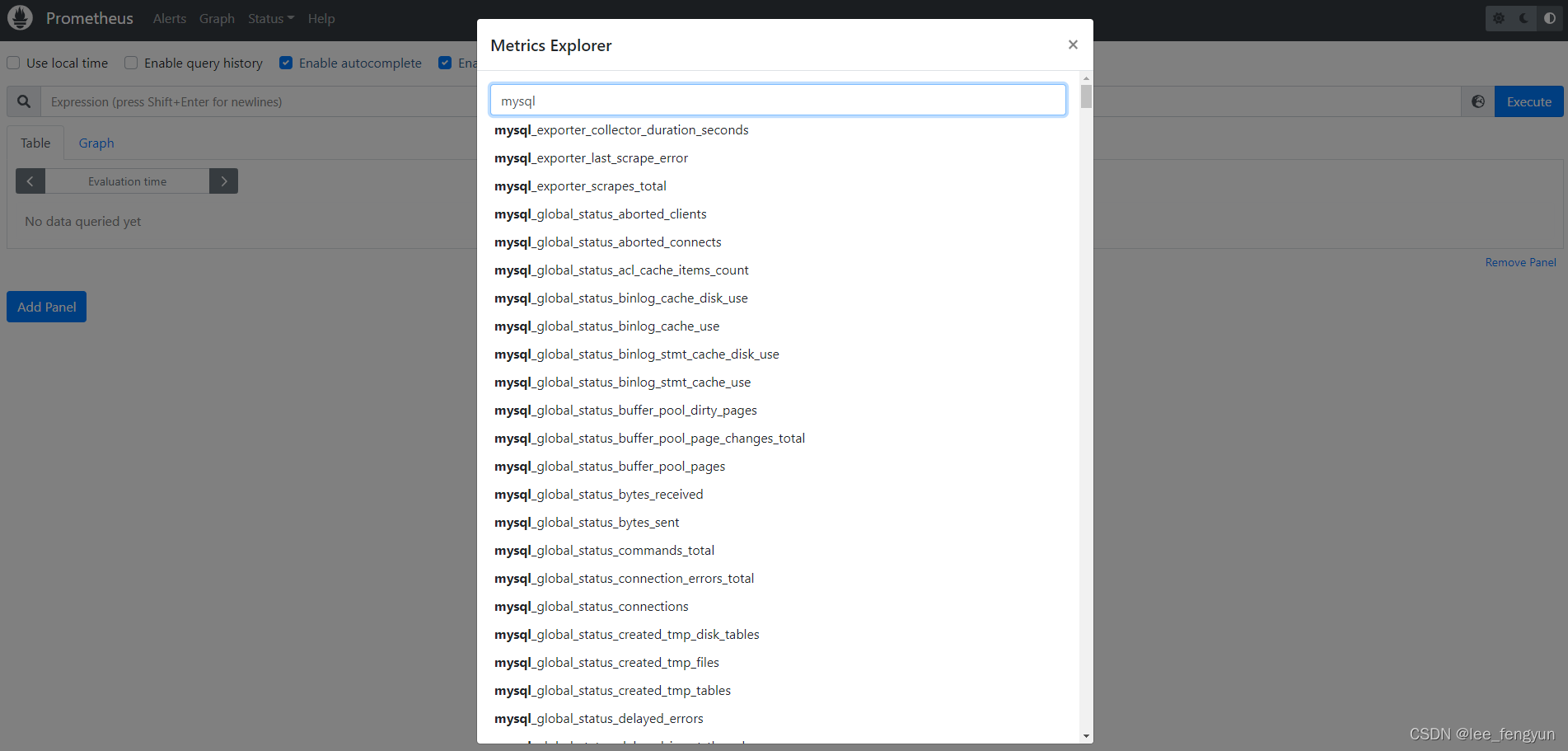Pick mysql_global_status_binlog_cache_disk_use

621,298
